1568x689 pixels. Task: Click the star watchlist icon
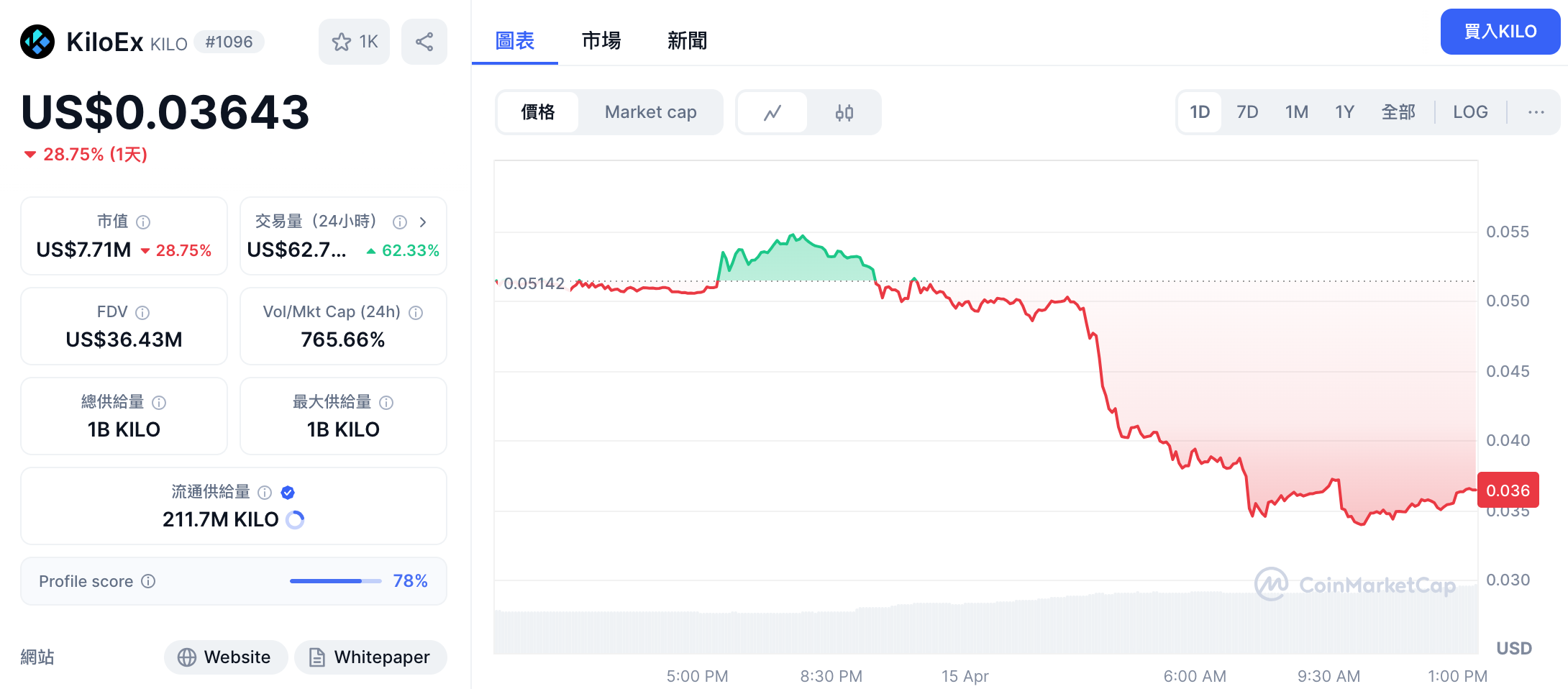(342, 42)
